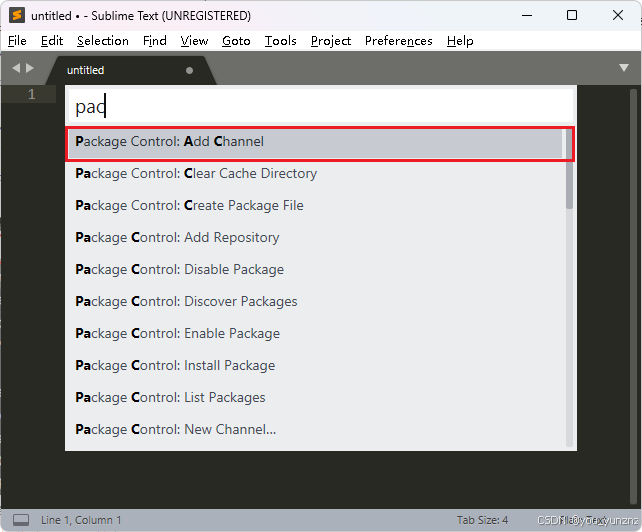Select 'Package Control: Clear Cache Directory'

tap(315, 174)
